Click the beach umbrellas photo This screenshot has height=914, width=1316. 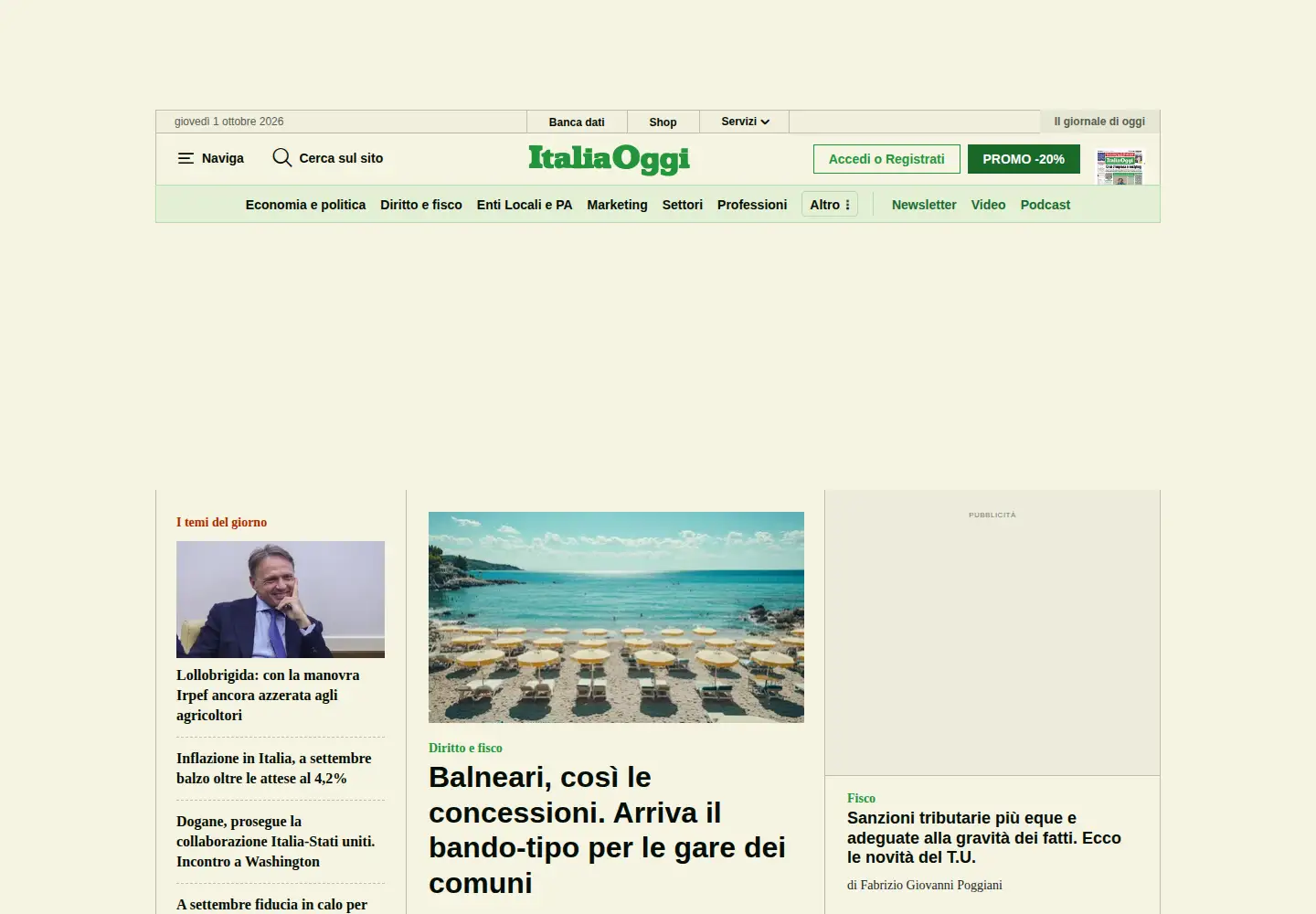tap(616, 617)
